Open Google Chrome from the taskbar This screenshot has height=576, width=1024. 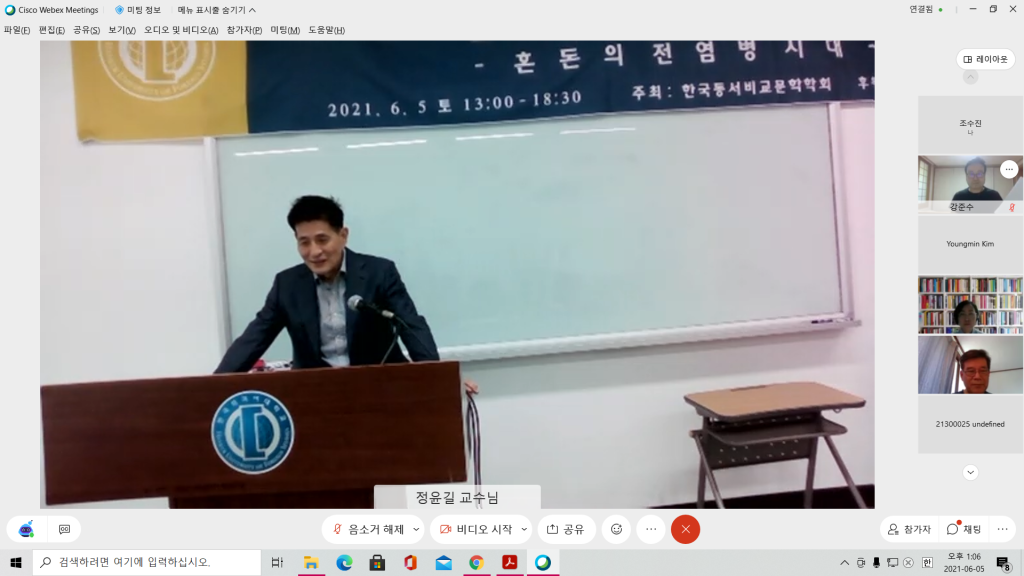(x=476, y=563)
